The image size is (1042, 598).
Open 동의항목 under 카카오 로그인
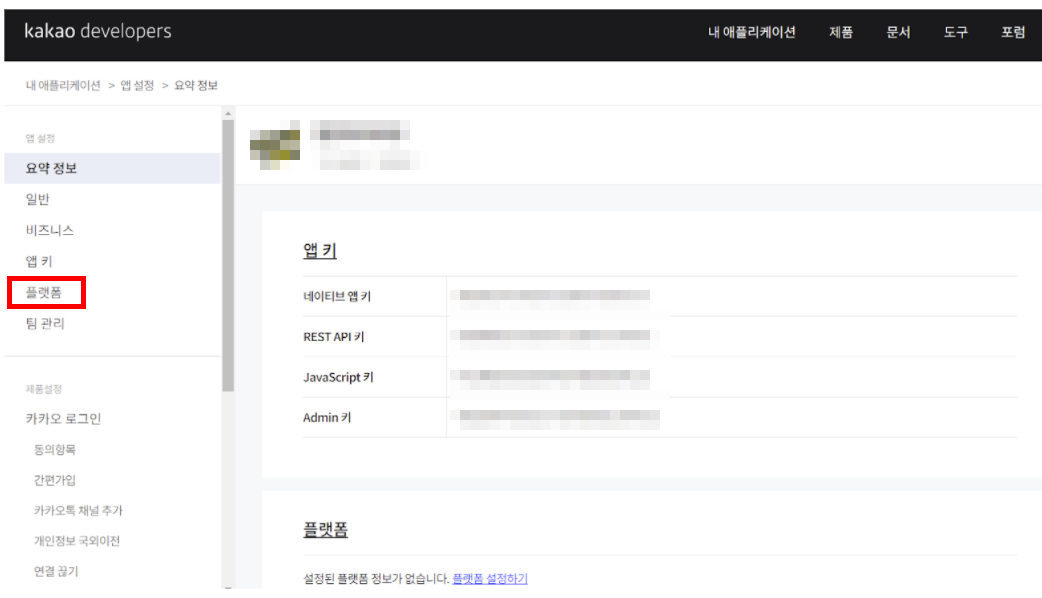pyautogui.click(x=54, y=450)
